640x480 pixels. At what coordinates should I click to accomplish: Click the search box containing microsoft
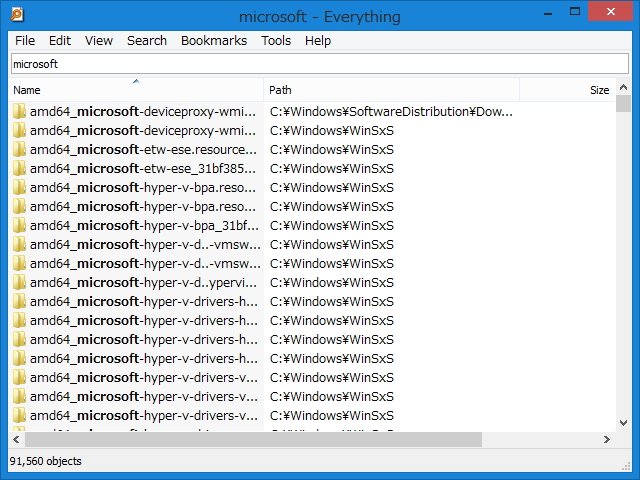pyautogui.click(x=320, y=64)
